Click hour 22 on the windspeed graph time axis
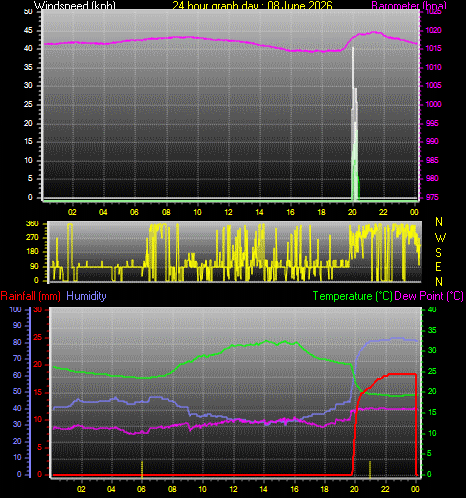This screenshot has width=466, height=498. (383, 212)
